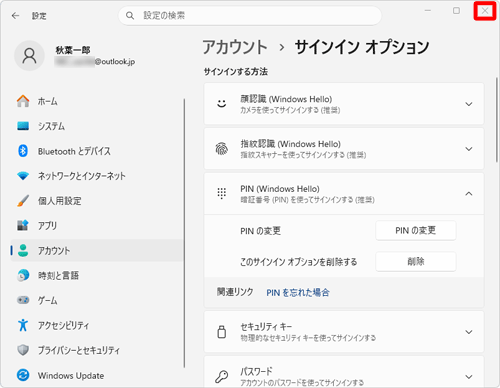The width and height of the screenshot is (500, 388).
Task: Select 個人用設定 in sidebar
Action: tap(97, 201)
